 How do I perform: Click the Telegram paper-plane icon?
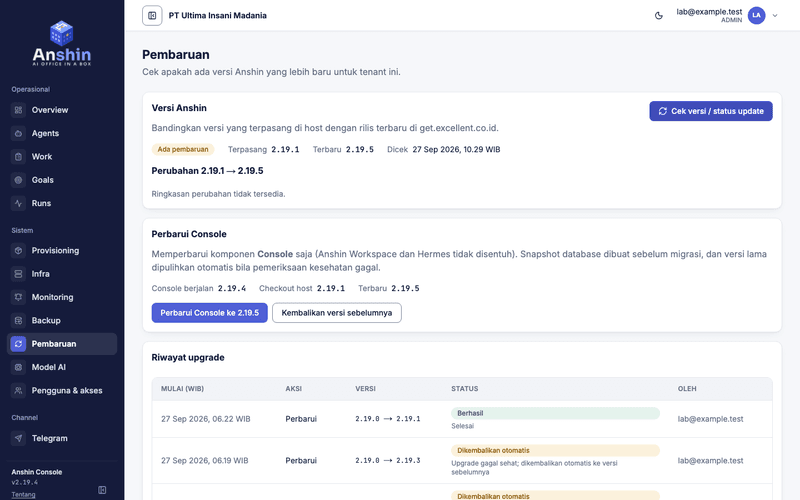click(x=18, y=438)
